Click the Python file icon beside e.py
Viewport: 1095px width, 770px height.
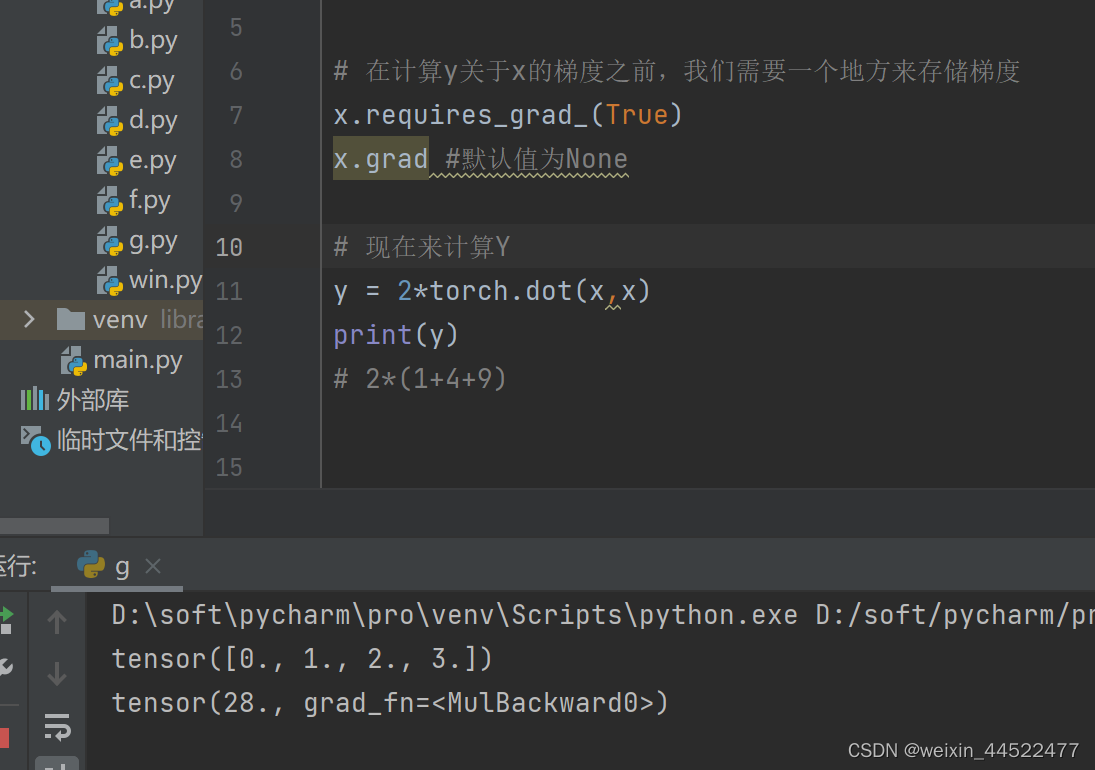[x=110, y=161]
